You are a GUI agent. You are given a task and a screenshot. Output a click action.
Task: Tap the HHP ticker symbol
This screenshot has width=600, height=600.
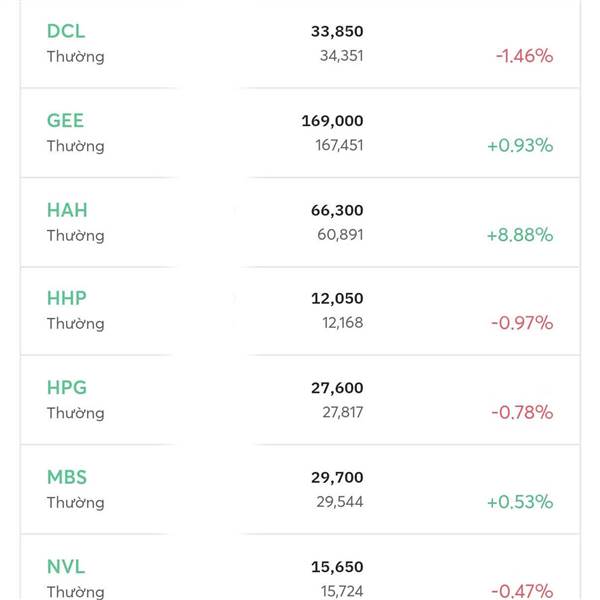[x=67, y=298]
